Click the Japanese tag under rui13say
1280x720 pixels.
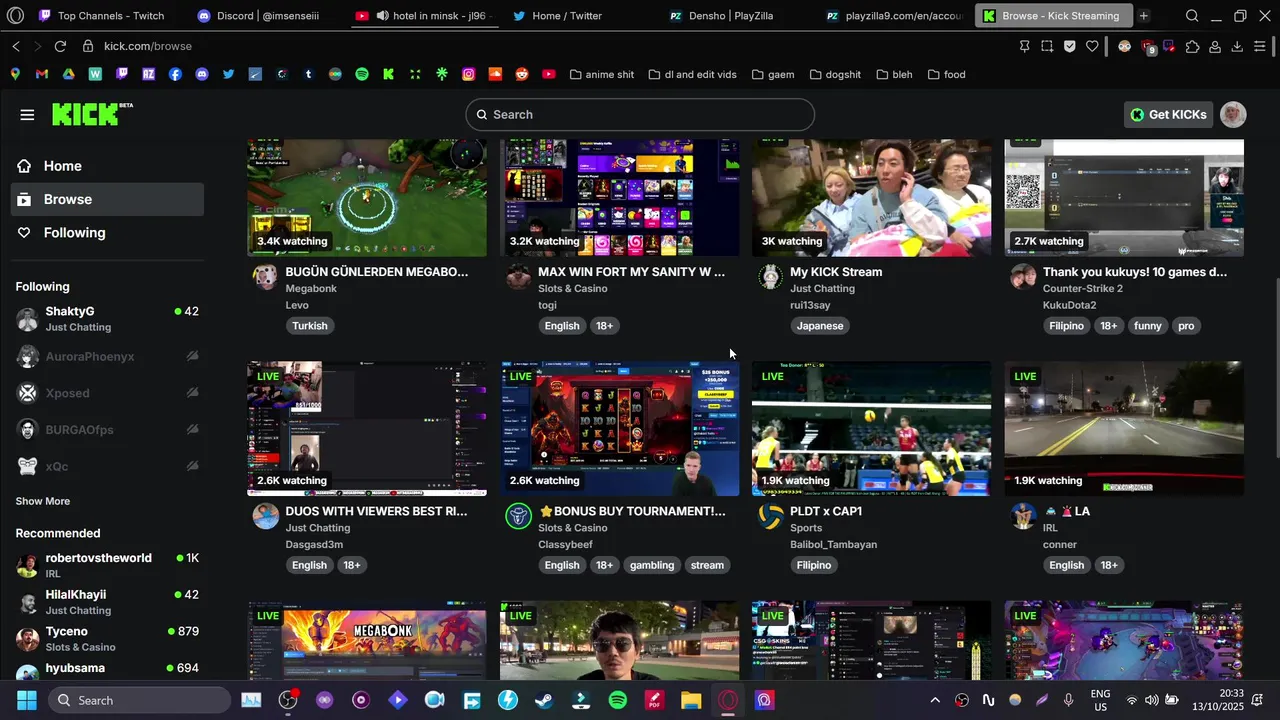(820, 326)
